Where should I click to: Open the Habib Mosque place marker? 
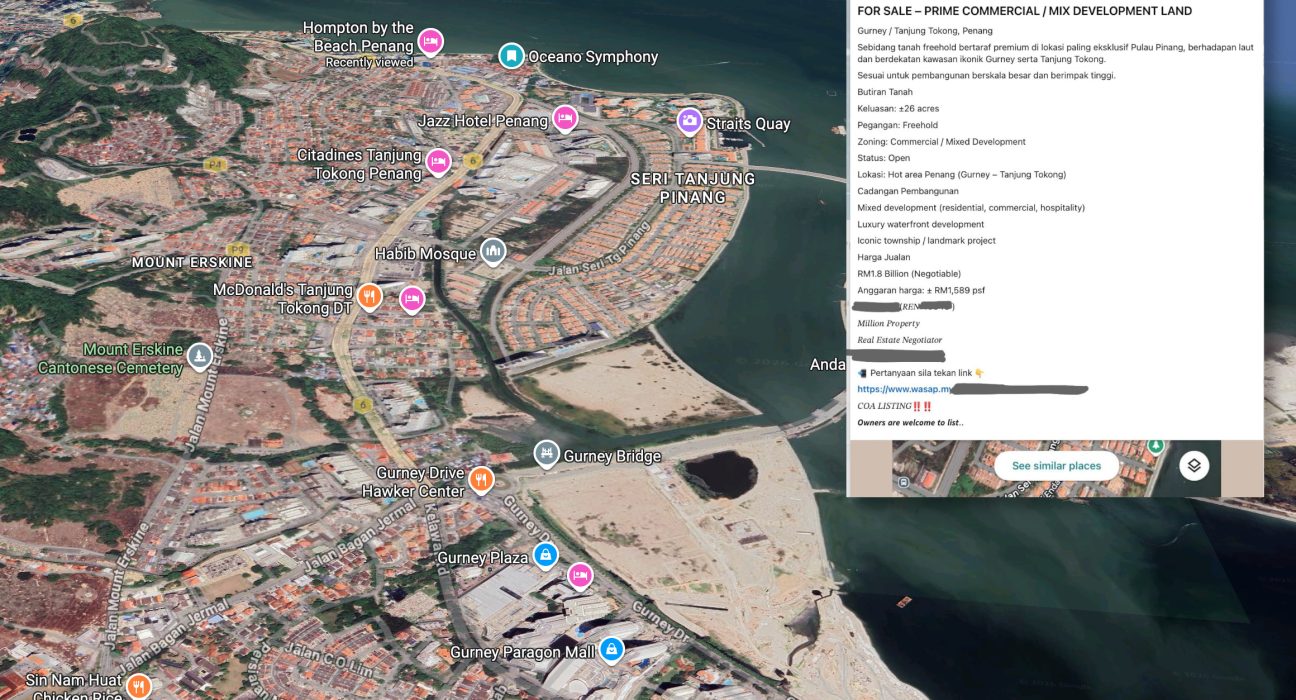[x=492, y=252]
